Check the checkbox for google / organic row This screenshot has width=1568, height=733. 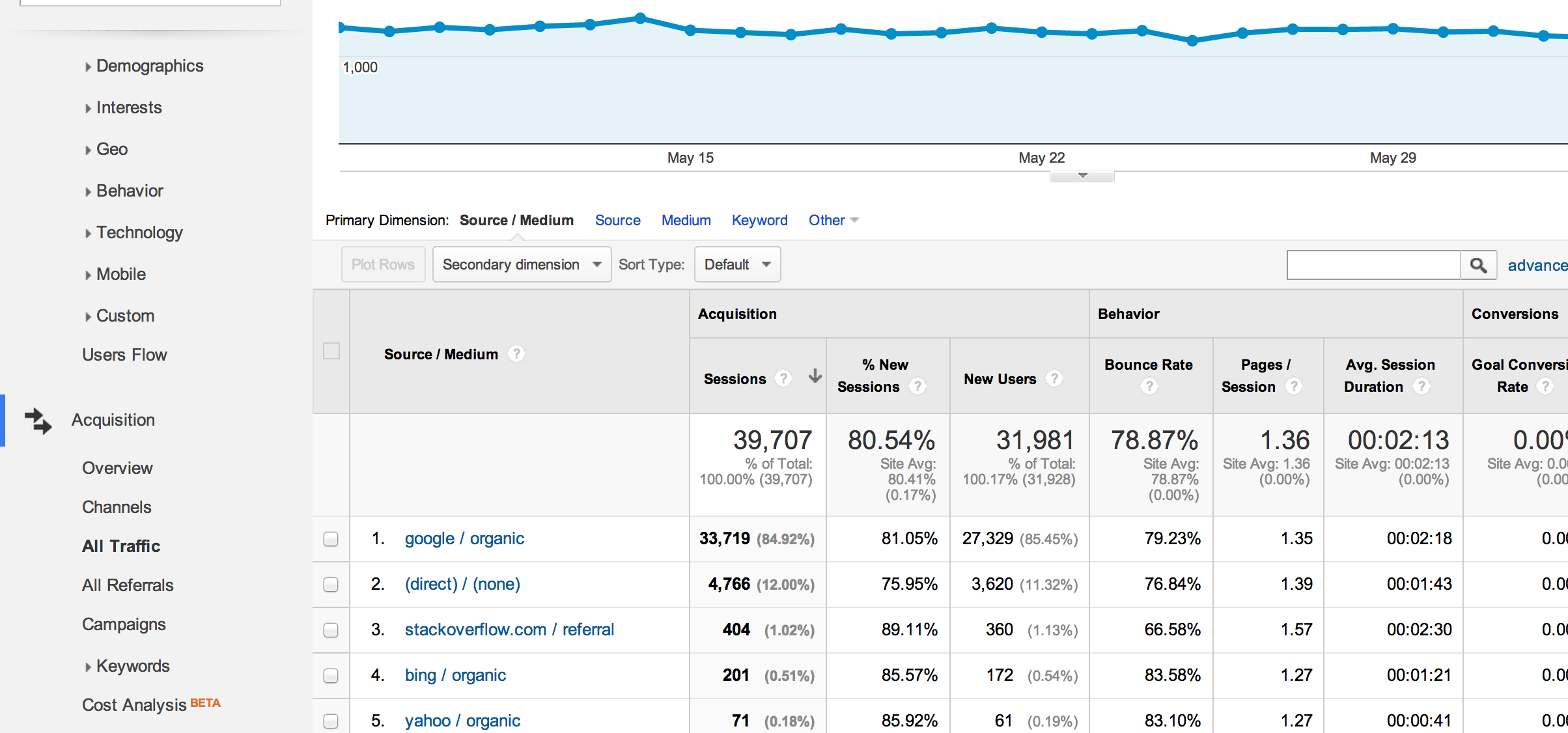(x=331, y=539)
